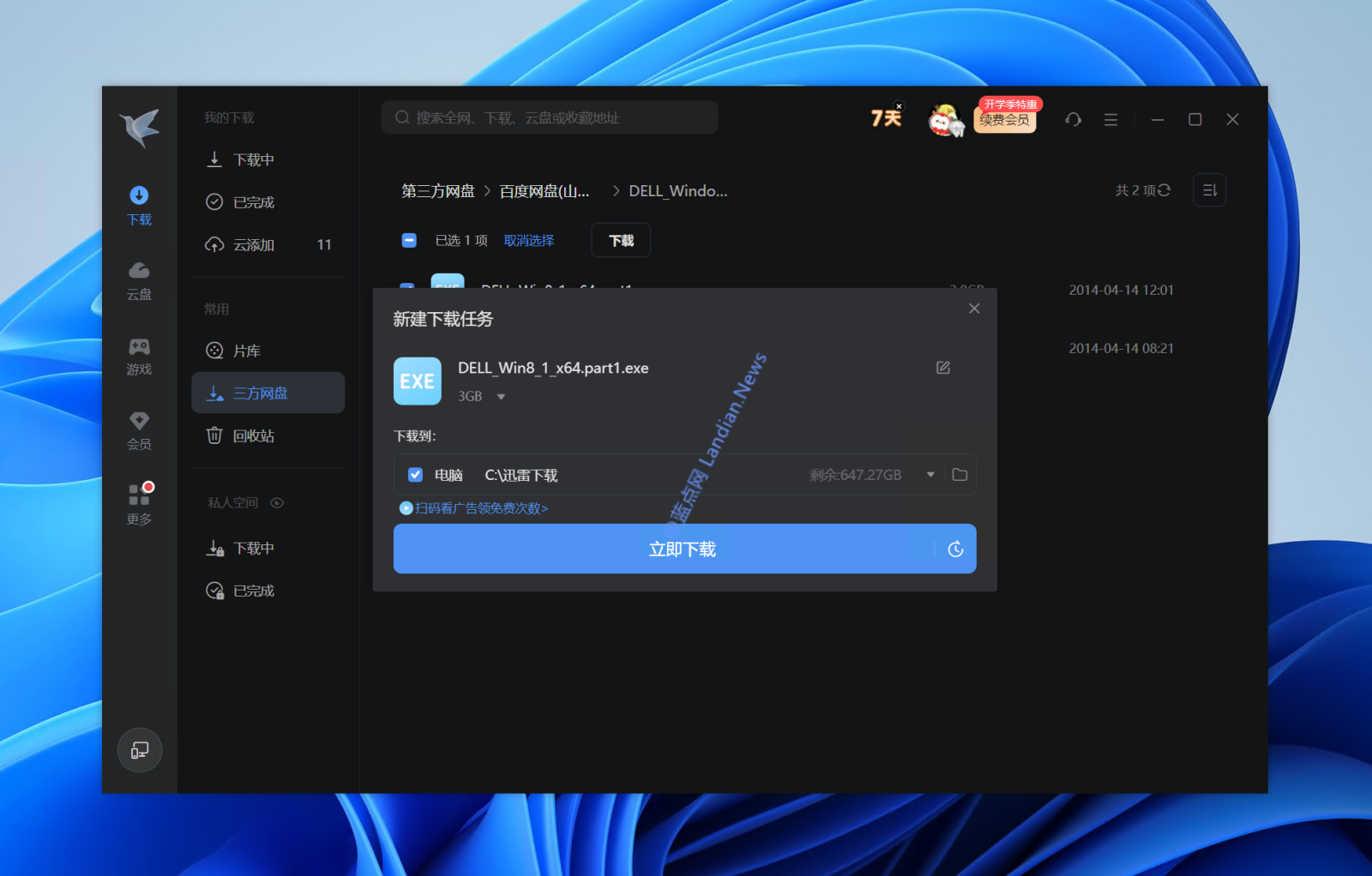The height and width of the screenshot is (876, 1372).
Task: Click the C:\迅雷下载 path field
Action: pos(521,475)
